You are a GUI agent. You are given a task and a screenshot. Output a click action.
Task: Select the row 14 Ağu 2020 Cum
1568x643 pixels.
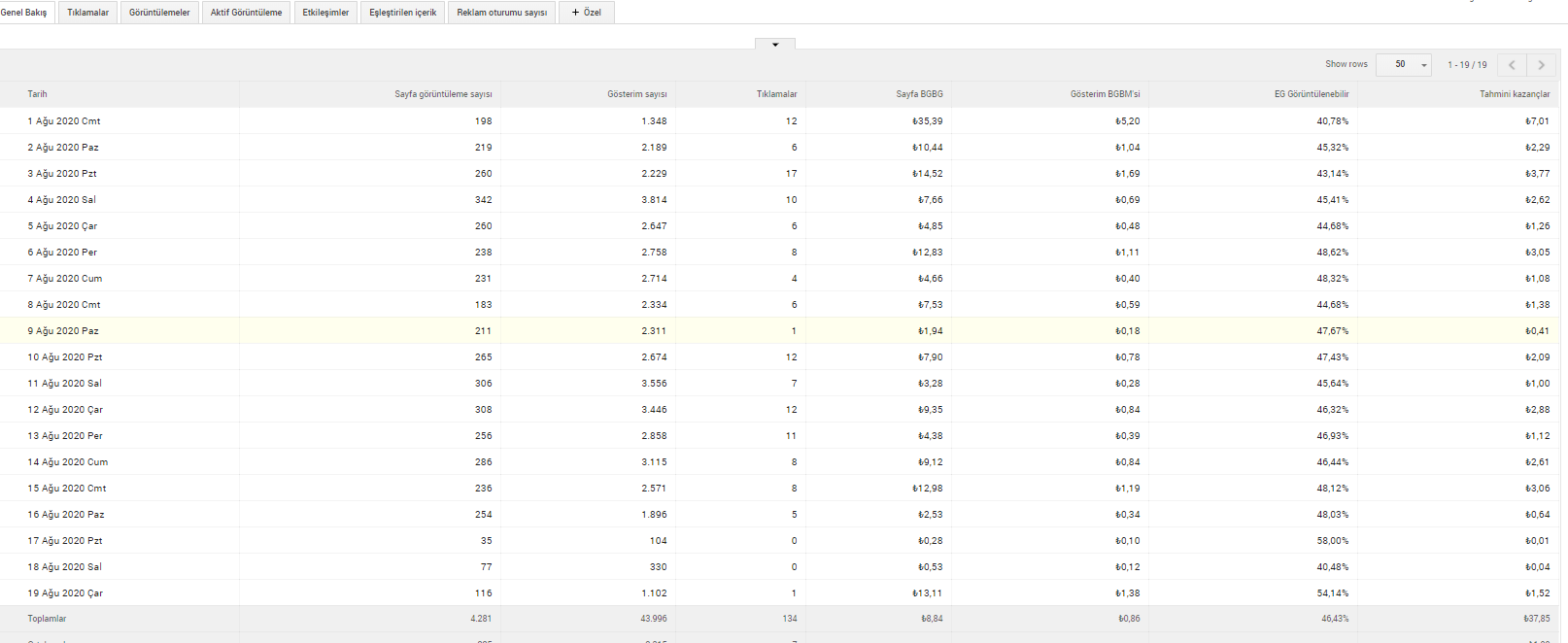780,462
